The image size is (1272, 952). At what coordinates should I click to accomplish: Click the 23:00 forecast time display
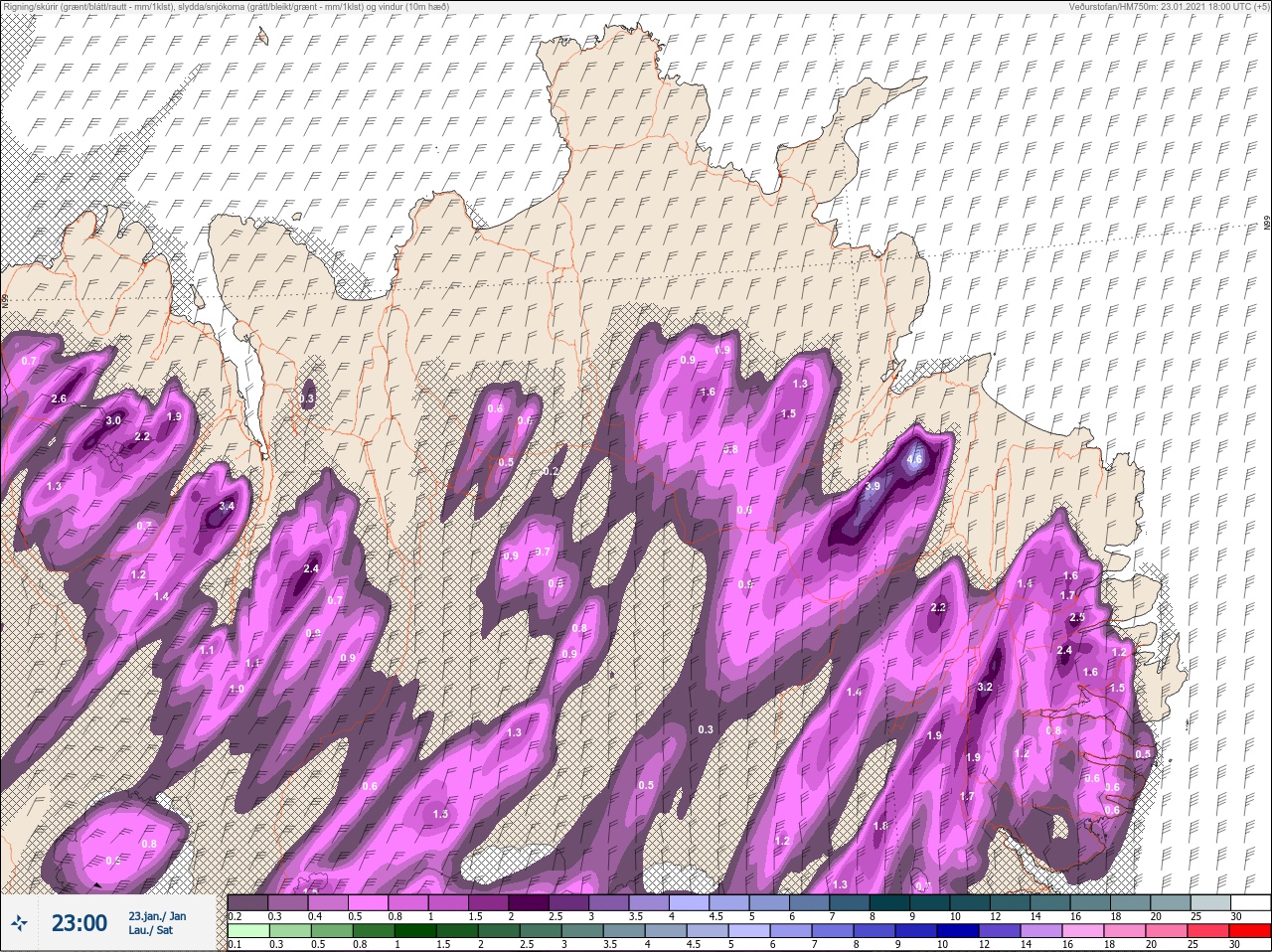[x=79, y=923]
